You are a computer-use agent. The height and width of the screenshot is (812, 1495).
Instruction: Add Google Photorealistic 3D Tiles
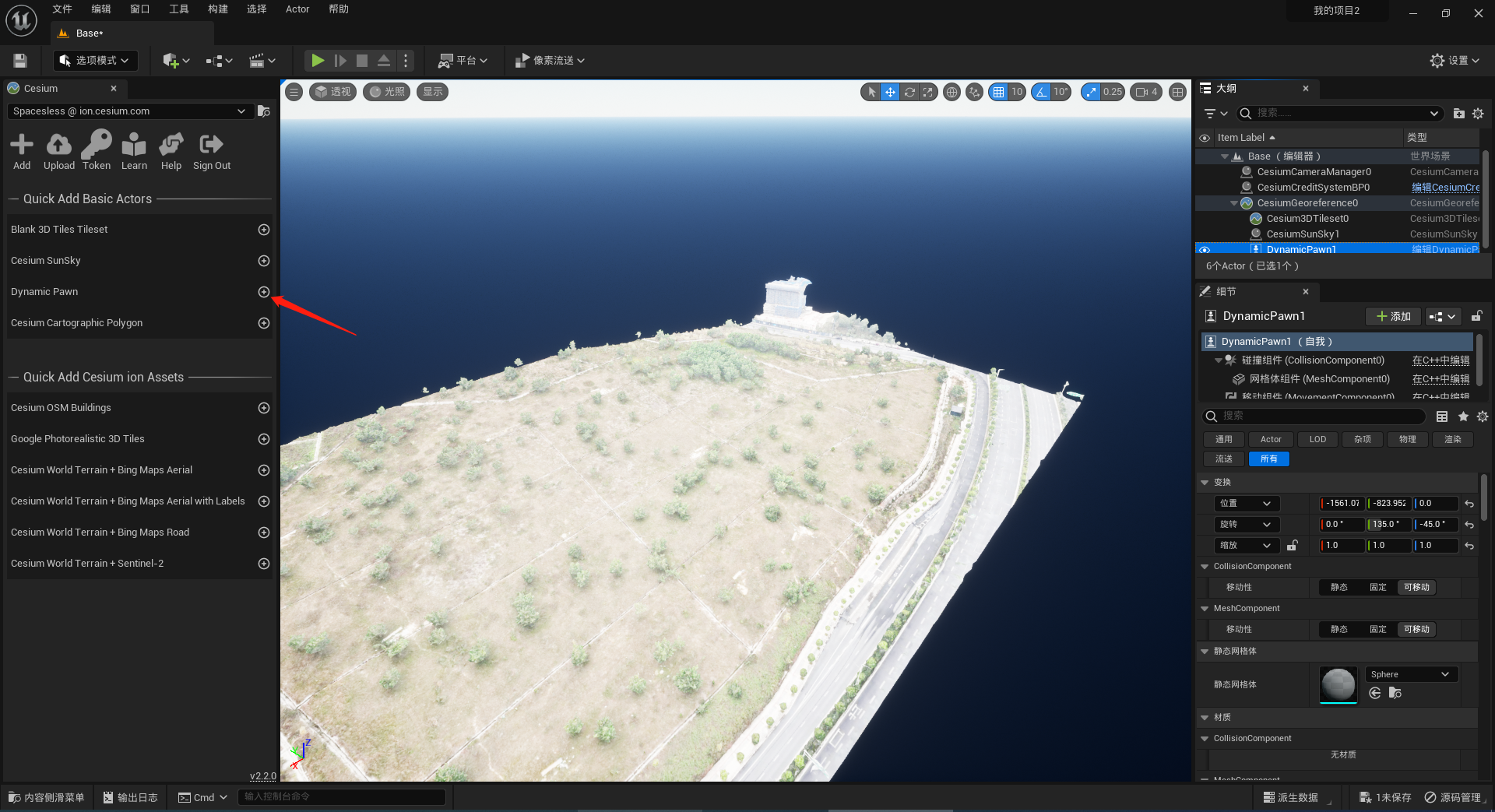click(x=264, y=439)
